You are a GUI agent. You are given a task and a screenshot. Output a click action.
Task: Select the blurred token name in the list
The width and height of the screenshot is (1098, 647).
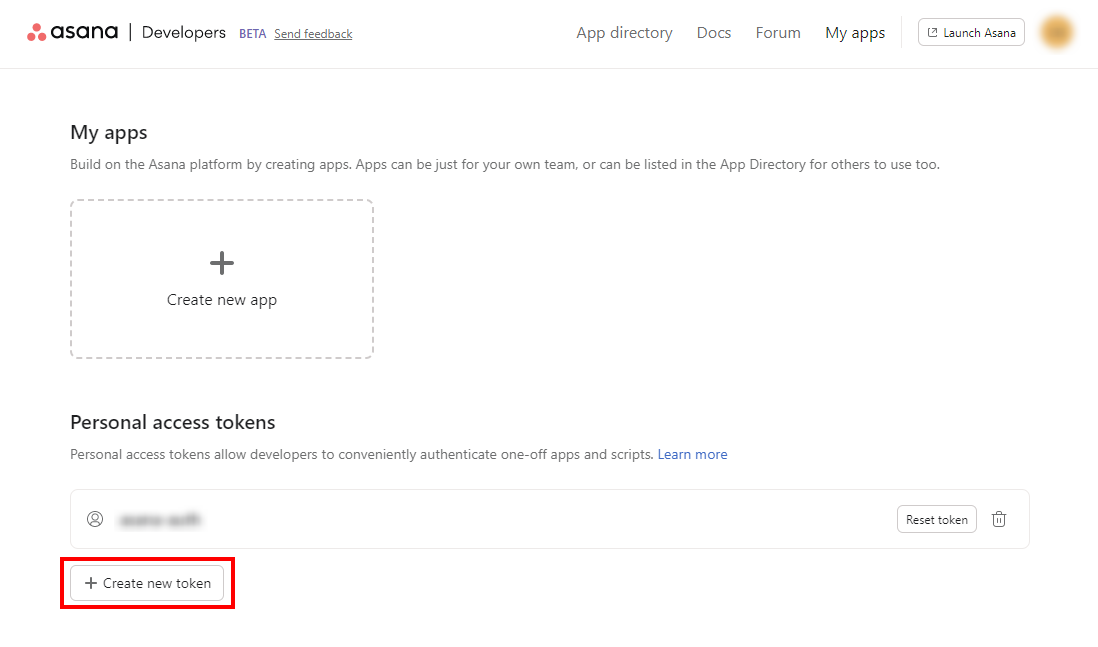point(160,520)
